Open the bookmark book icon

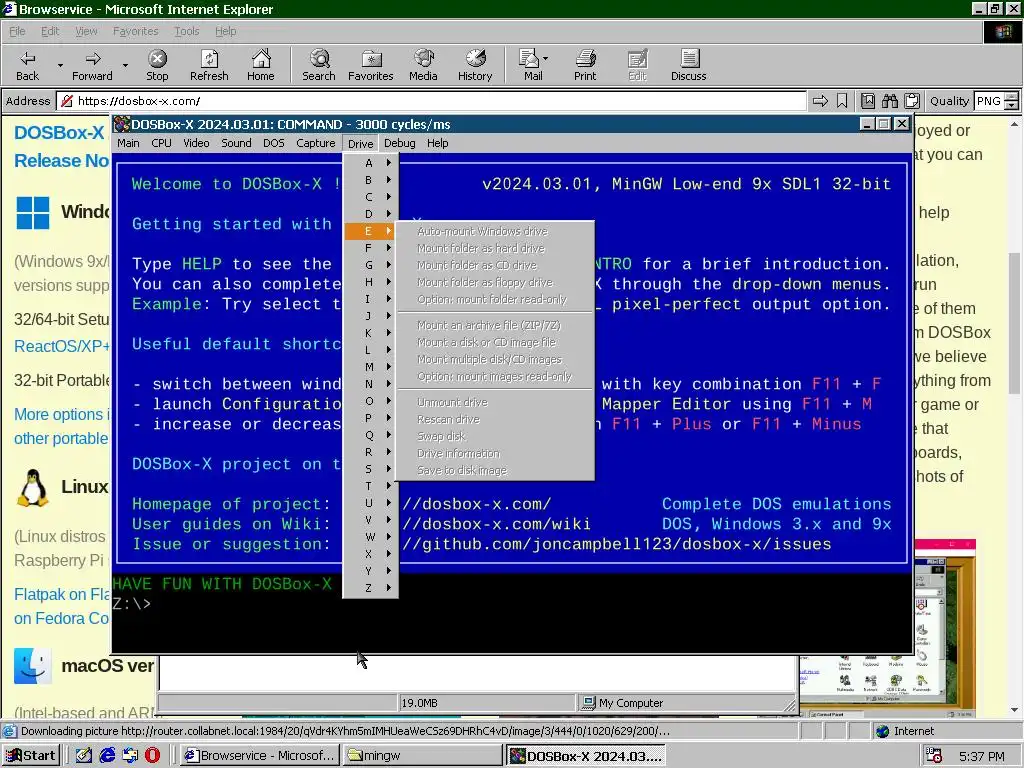868,101
